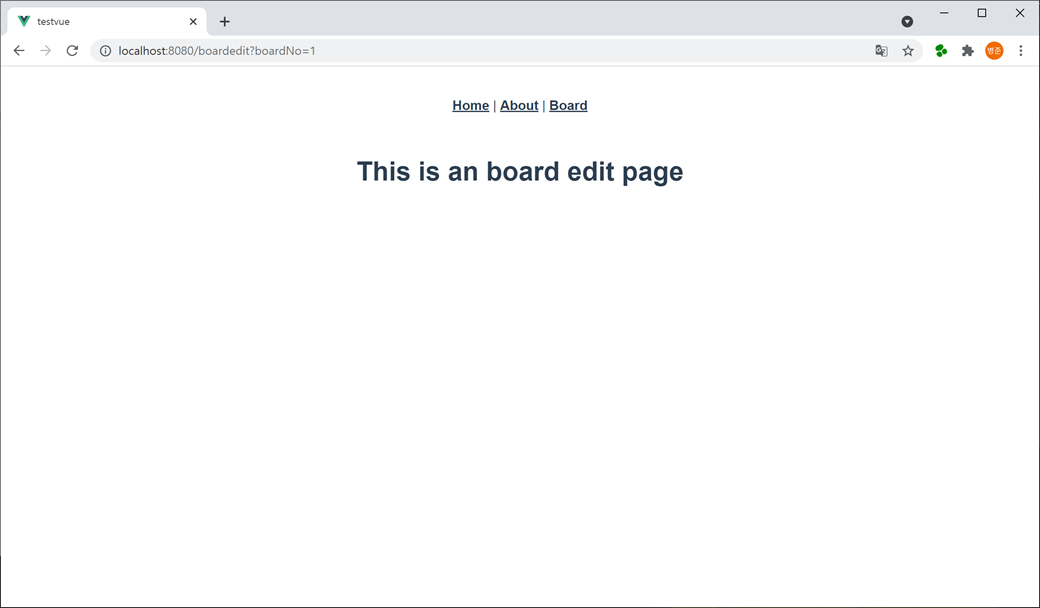Click the forward navigation arrow
Image resolution: width=1040 pixels, height=608 pixels.
pyautogui.click(x=45, y=50)
